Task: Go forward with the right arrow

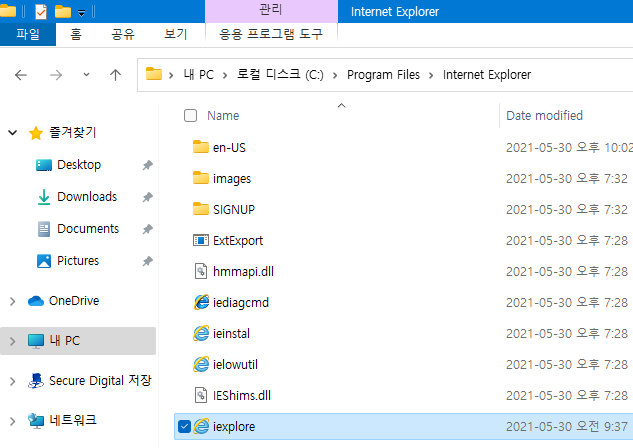Action: (x=56, y=75)
